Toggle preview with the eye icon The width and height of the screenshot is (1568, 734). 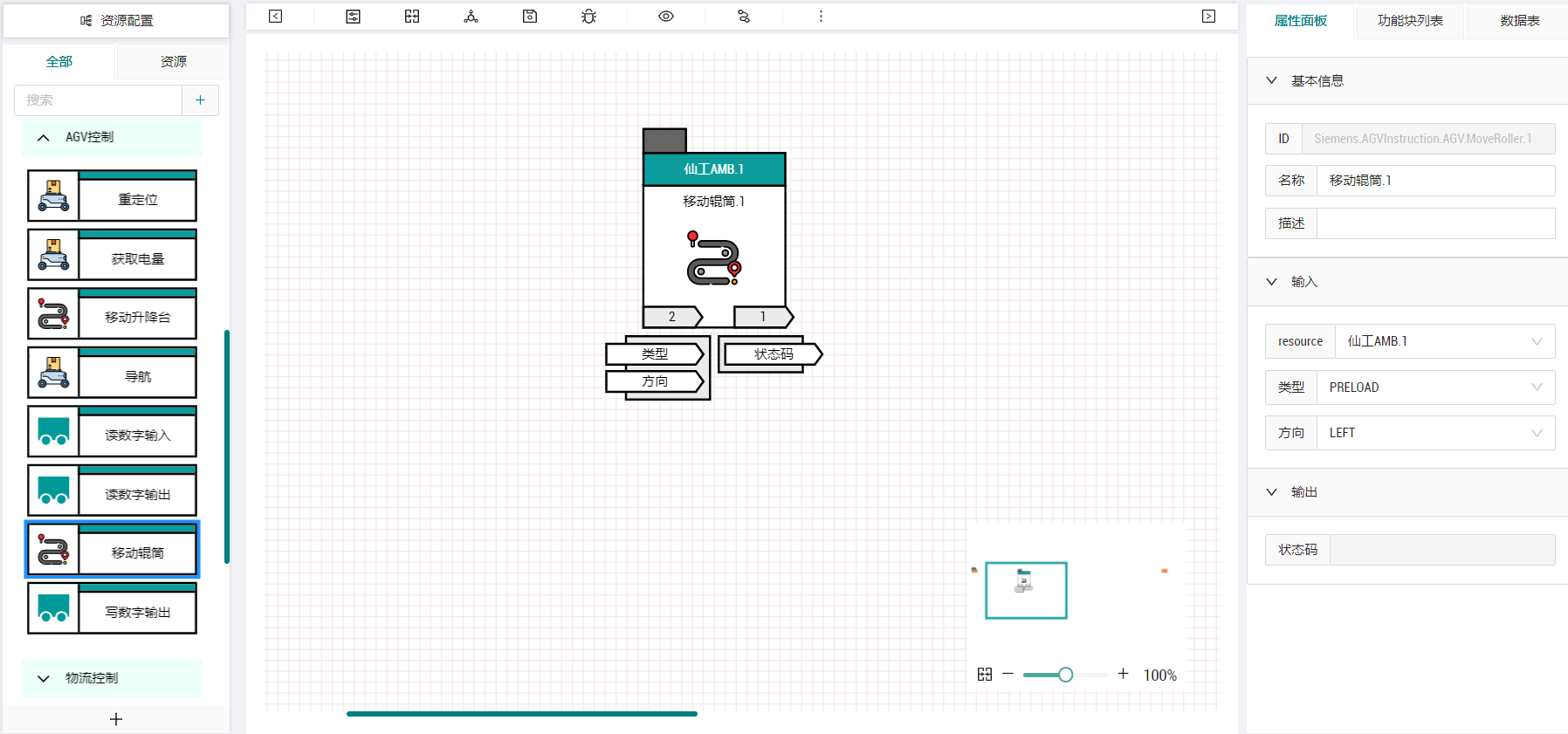(x=666, y=17)
